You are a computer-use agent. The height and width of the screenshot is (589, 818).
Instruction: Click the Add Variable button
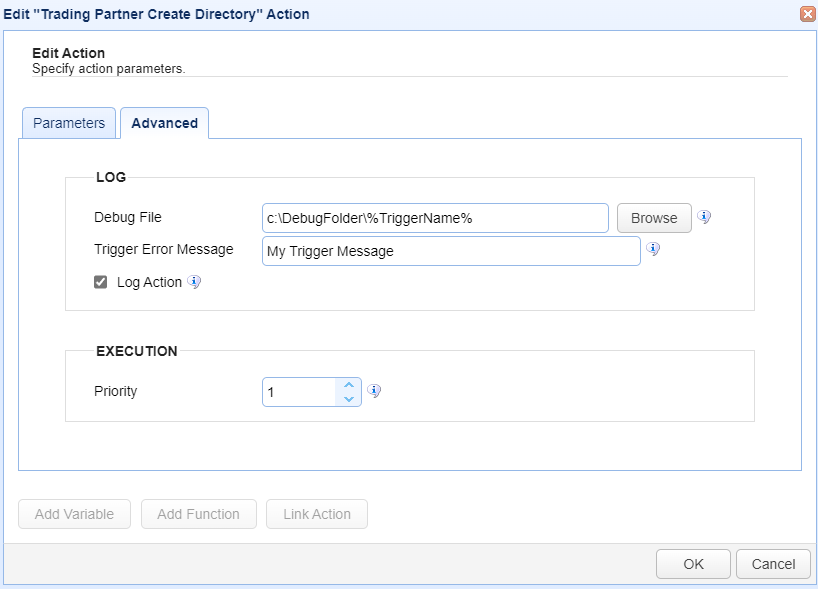pos(74,514)
